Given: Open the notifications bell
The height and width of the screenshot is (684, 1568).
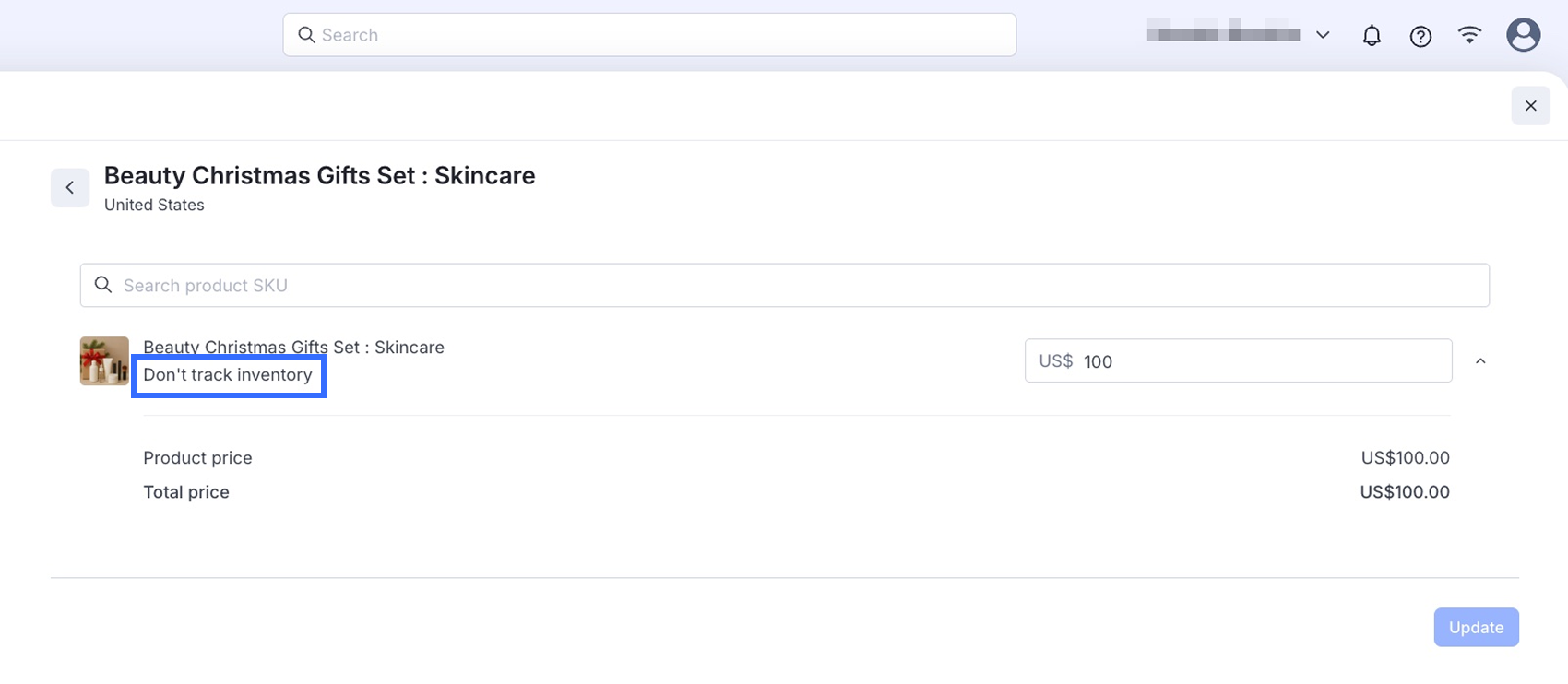Looking at the screenshot, I should (1372, 36).
